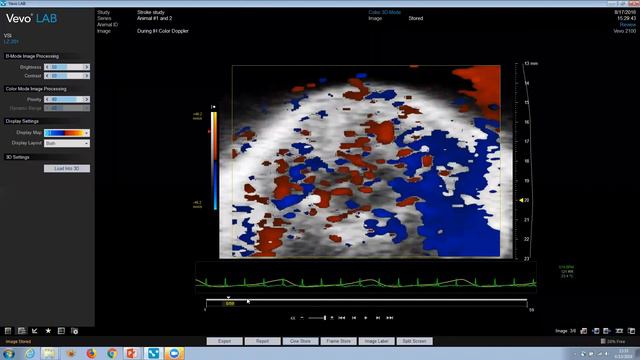640x360 pixels.
Task: Decrease Contrast with its left arrow
Action: pos(47,76)
